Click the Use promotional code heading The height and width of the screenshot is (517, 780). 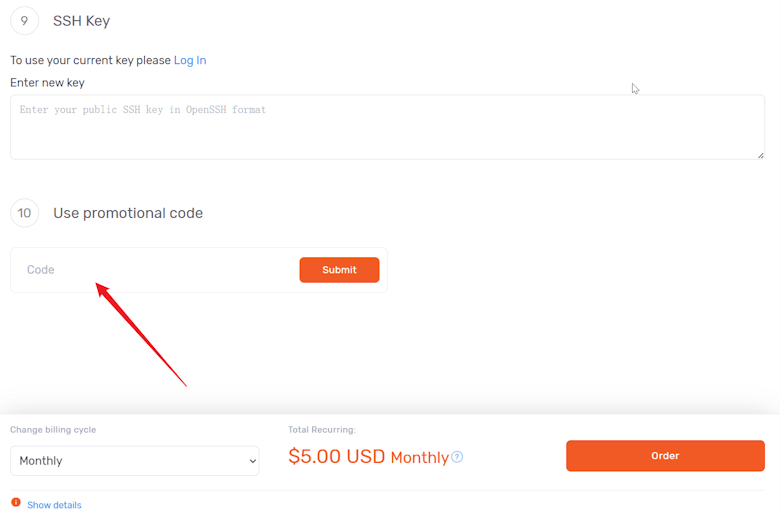coord(128,213)
